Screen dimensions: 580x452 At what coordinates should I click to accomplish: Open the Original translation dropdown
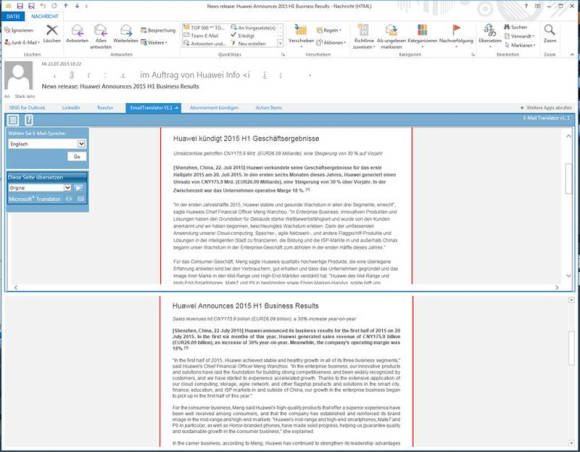pyautogui.click(x=40, y=188)
